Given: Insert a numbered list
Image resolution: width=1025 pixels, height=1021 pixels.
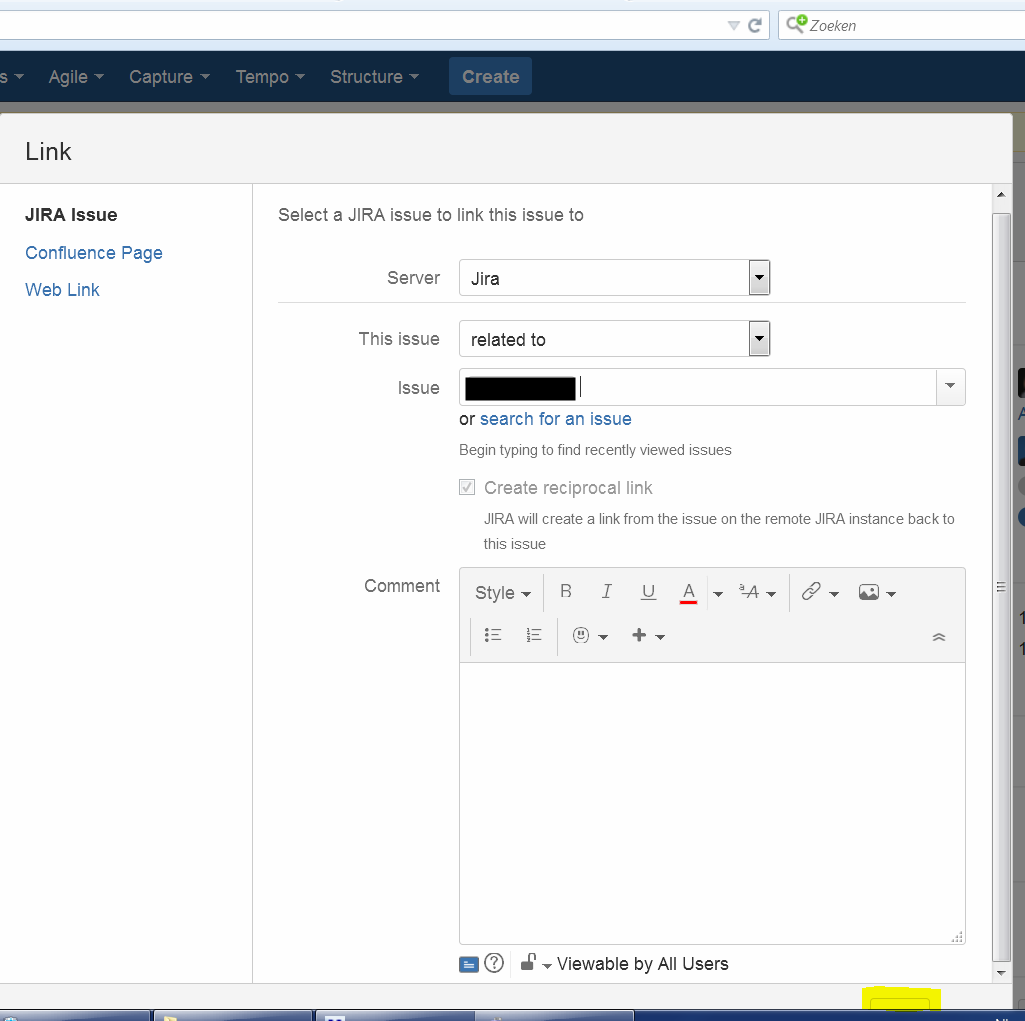Looking at the screenshot, I should (534, 635).
